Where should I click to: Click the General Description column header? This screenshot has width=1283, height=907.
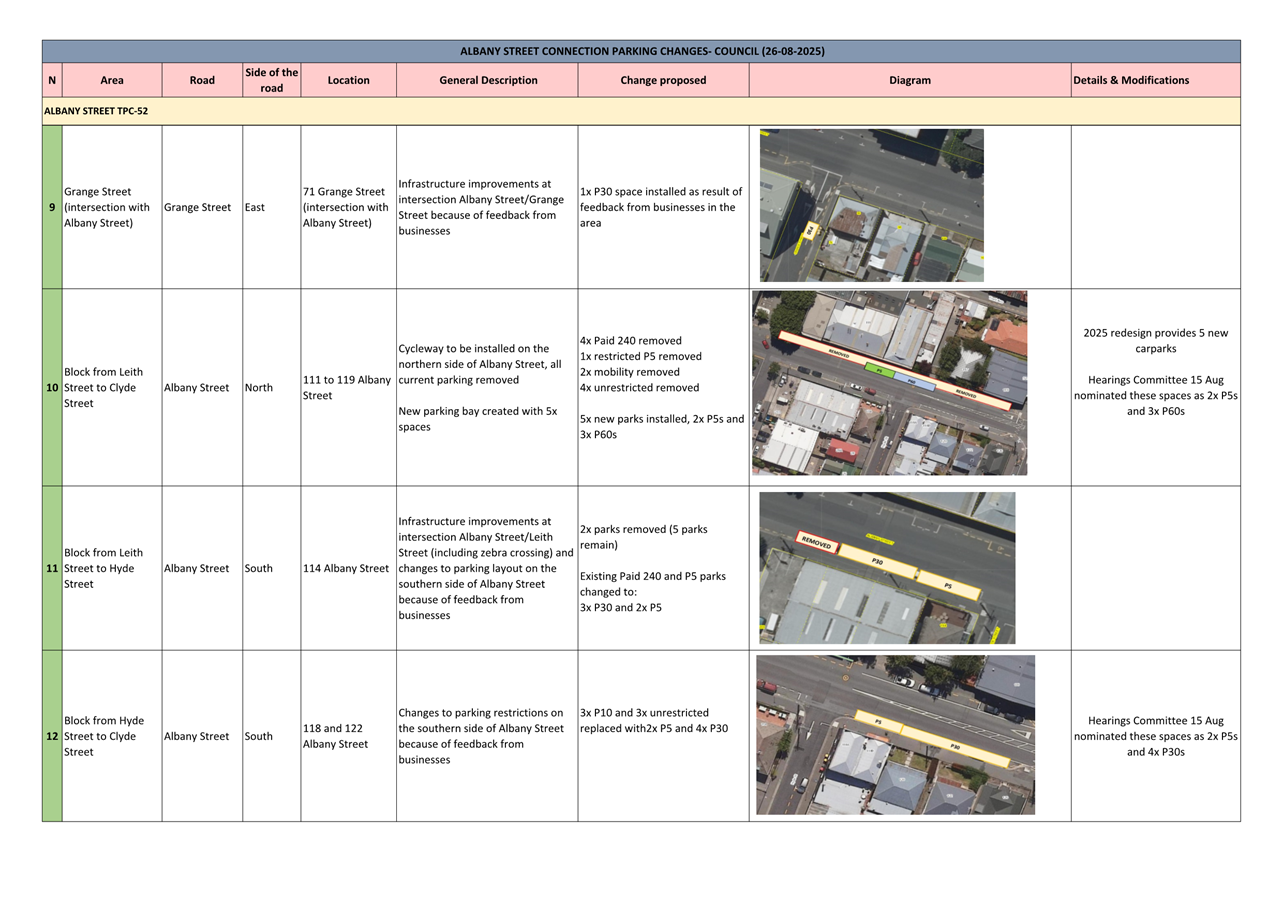click(x=488, y=80)
